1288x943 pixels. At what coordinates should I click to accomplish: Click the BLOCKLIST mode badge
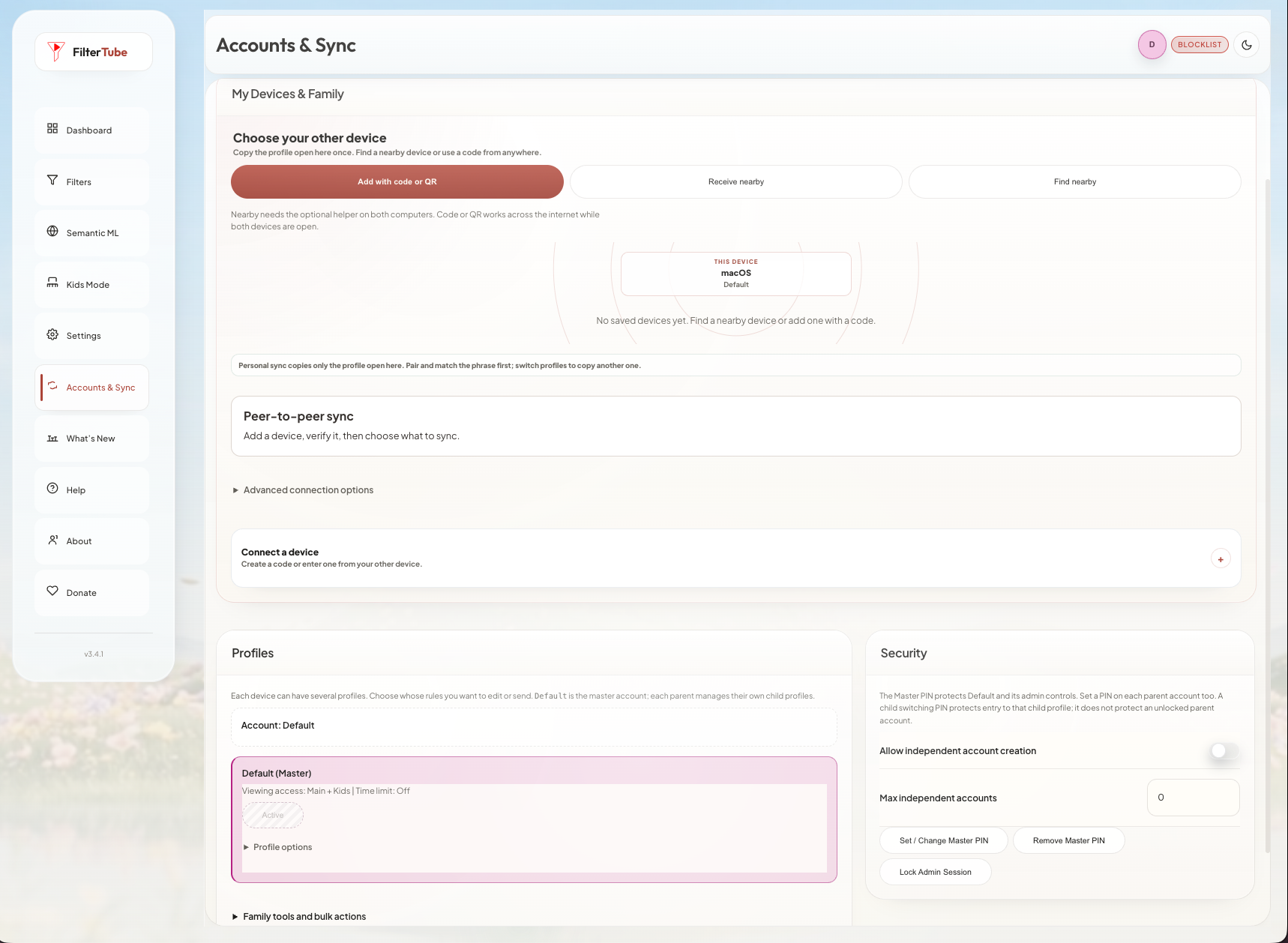pos(1200,45)
